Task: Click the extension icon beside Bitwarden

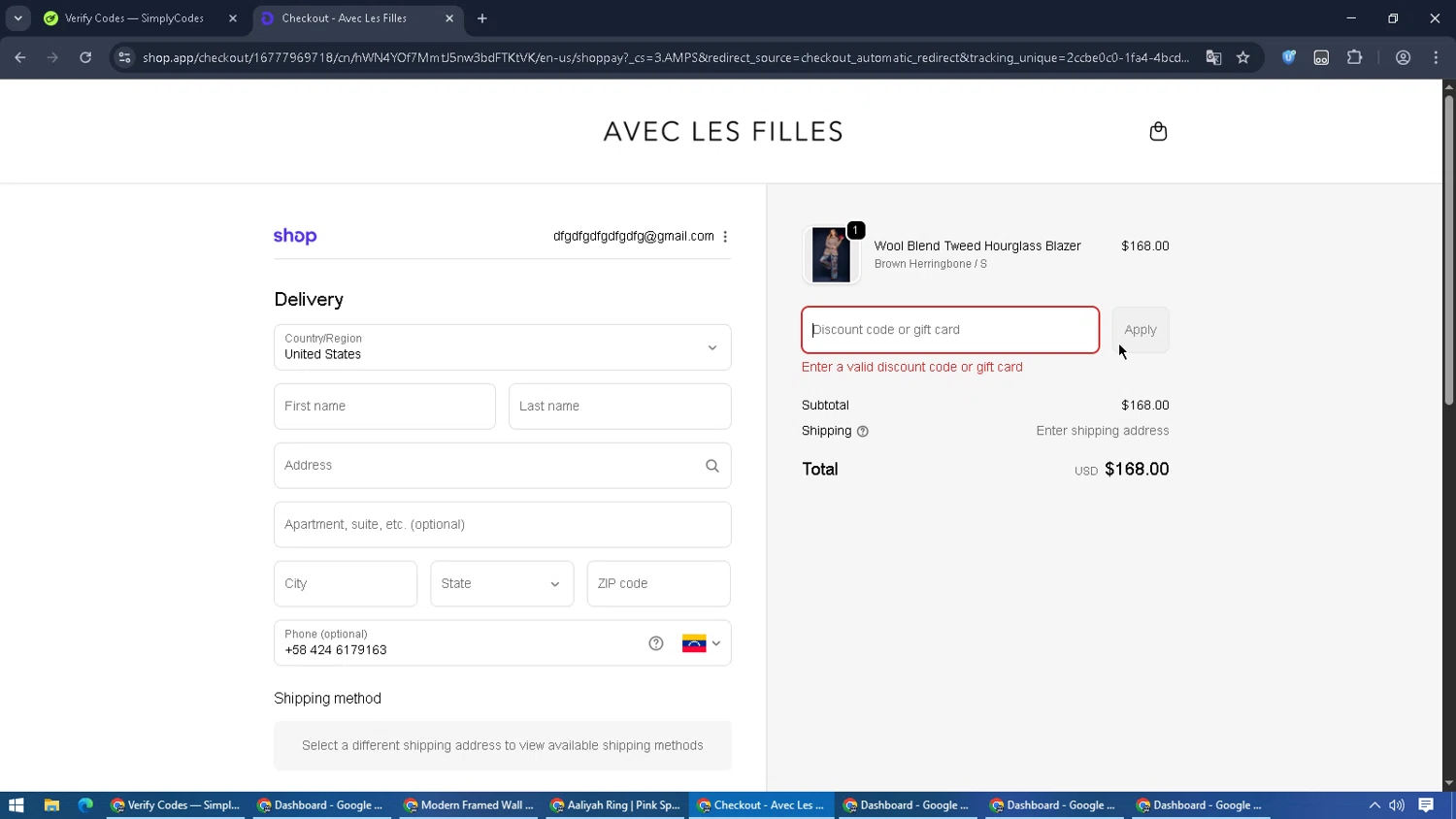Action: pyautogui.click(x=1322, y=57)
